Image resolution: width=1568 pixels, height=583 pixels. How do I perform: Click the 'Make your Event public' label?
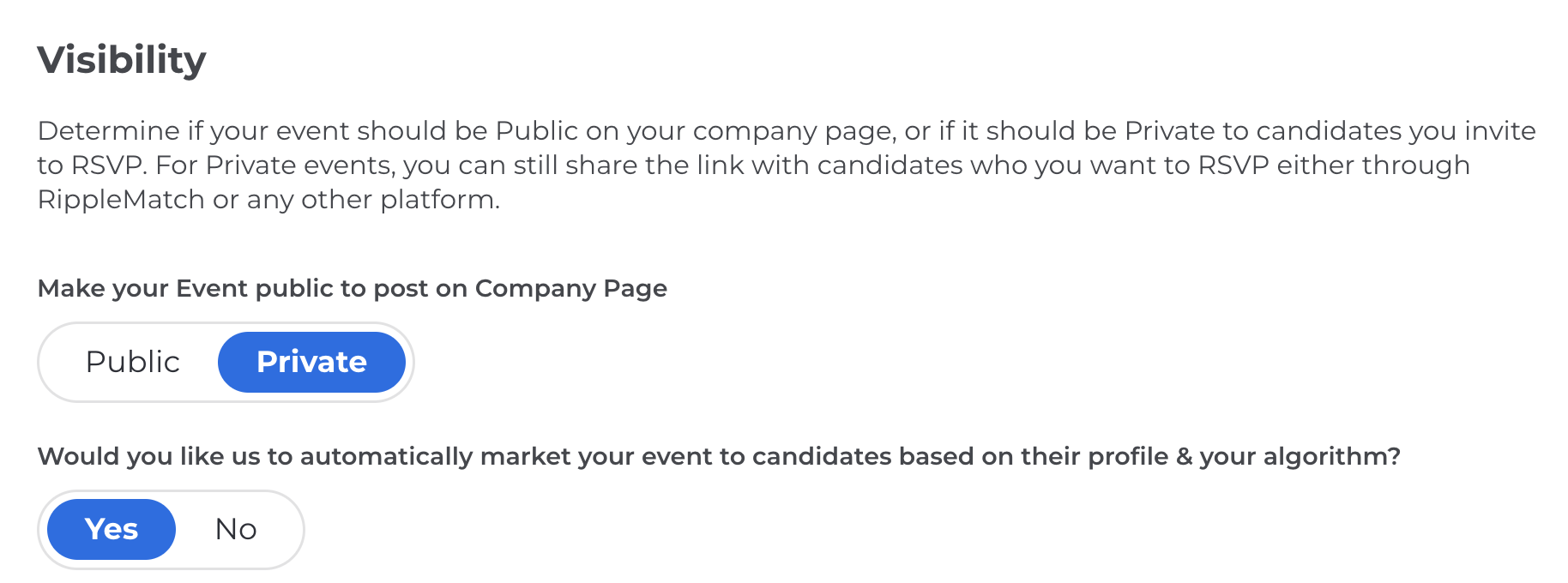[x=352, y=288]
